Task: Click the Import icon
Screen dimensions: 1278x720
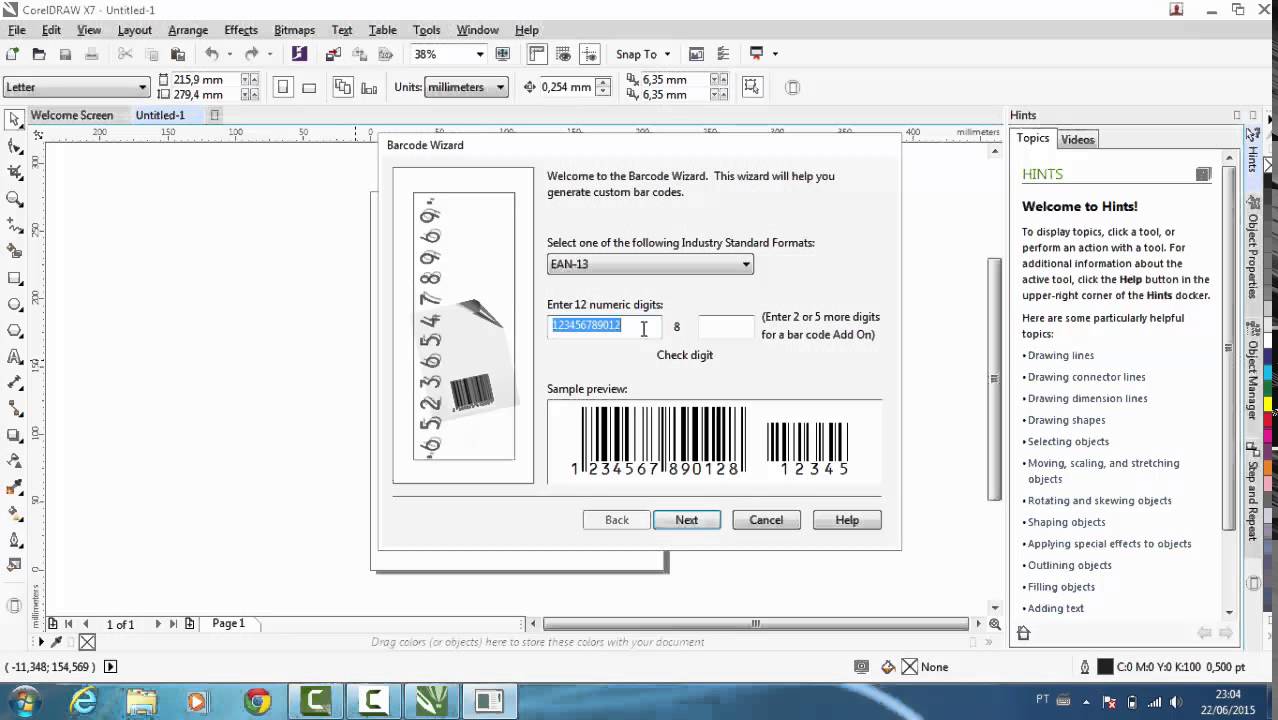Action: 333,54
